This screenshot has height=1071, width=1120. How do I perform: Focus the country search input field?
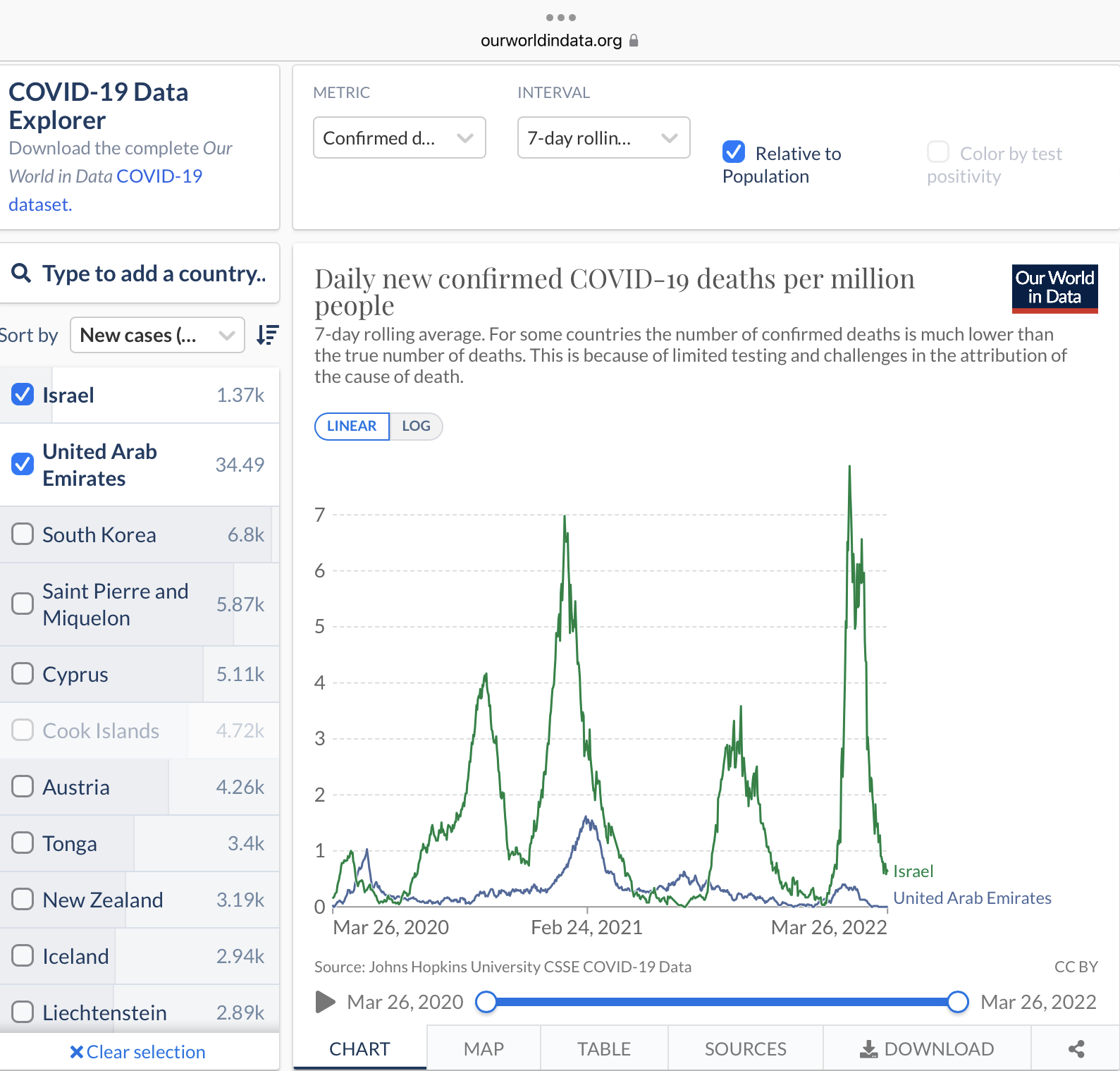[x=154, y=274]
